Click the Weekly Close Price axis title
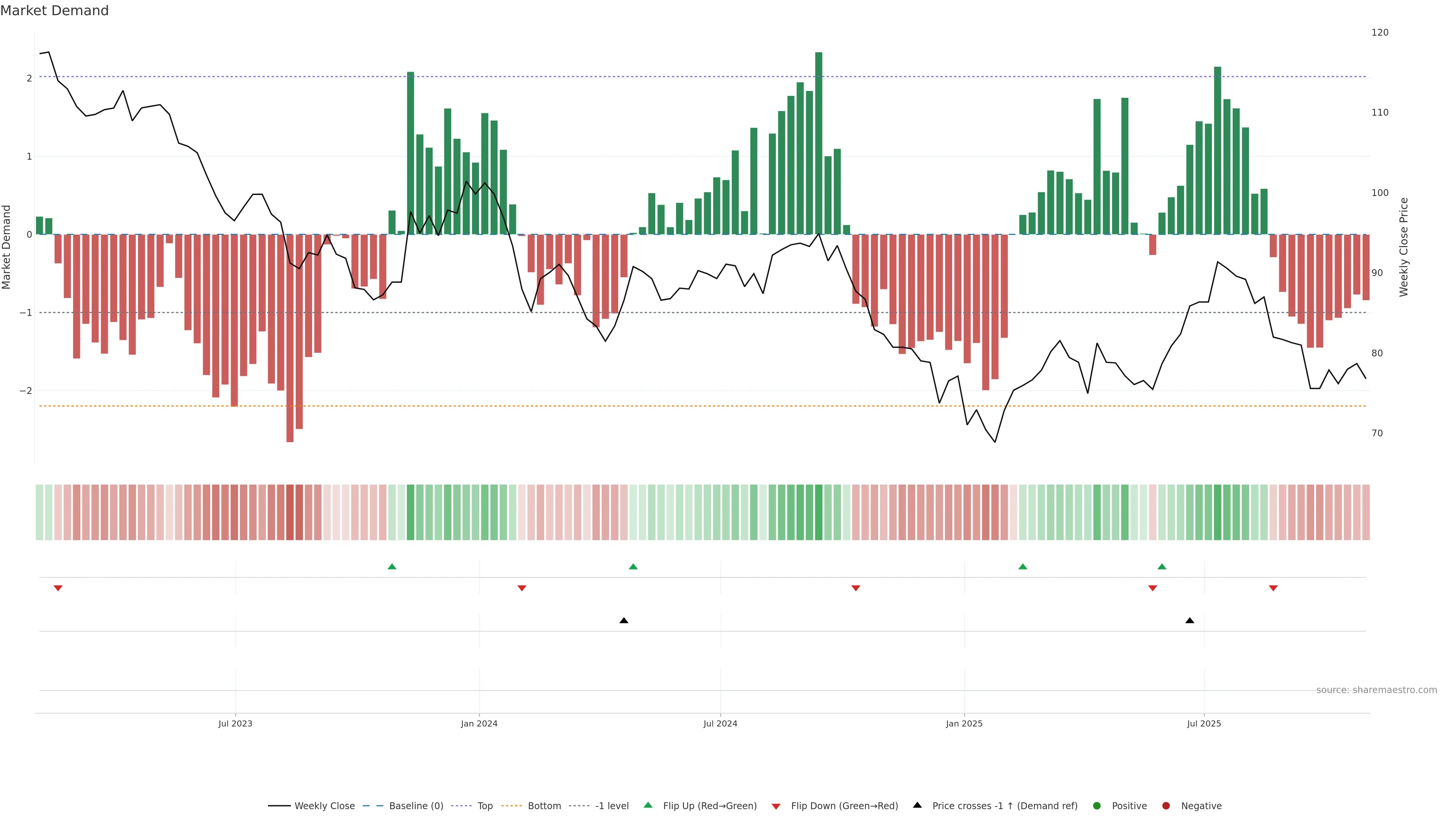Screen dimensions: 1456x819 pyautogui.click(x=1403, y=247)
